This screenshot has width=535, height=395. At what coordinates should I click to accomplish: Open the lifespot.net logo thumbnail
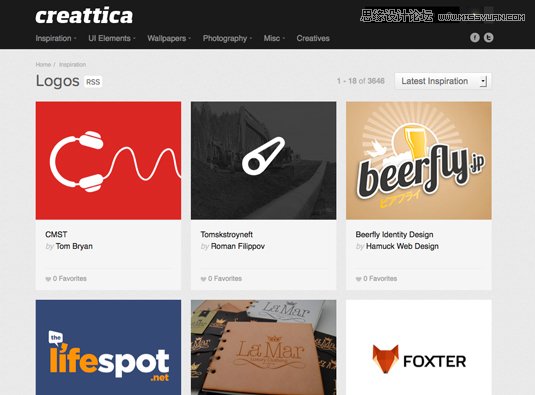click(109, 348)
